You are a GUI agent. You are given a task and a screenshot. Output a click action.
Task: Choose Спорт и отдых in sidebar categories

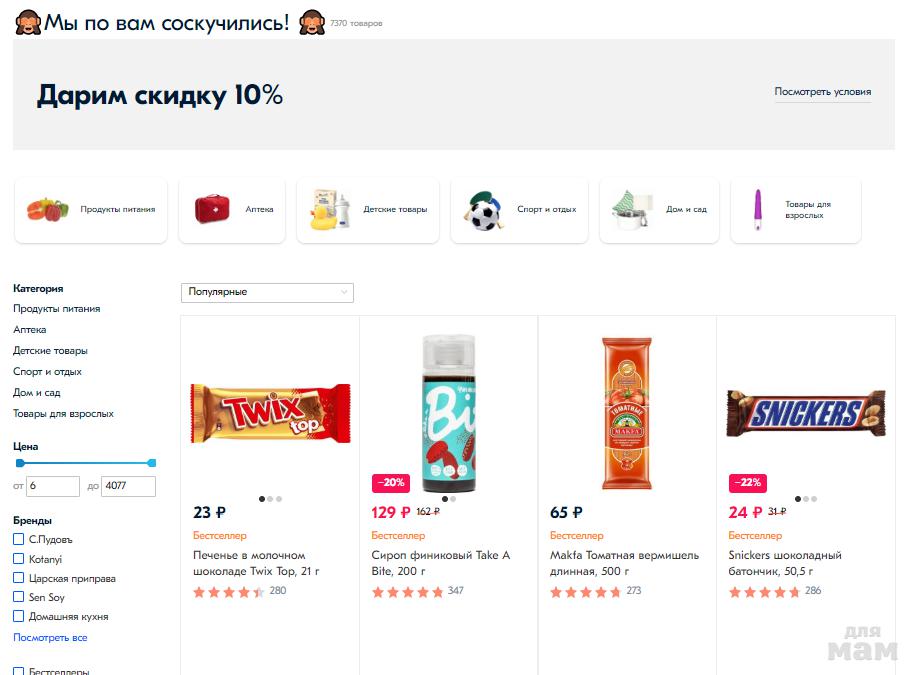point(47,372)
